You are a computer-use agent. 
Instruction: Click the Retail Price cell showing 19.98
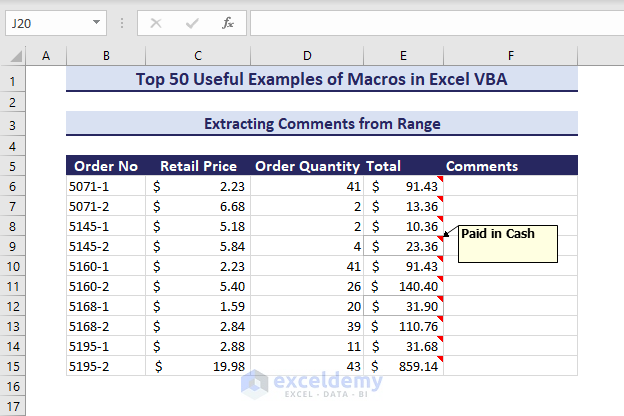[198, 366]
